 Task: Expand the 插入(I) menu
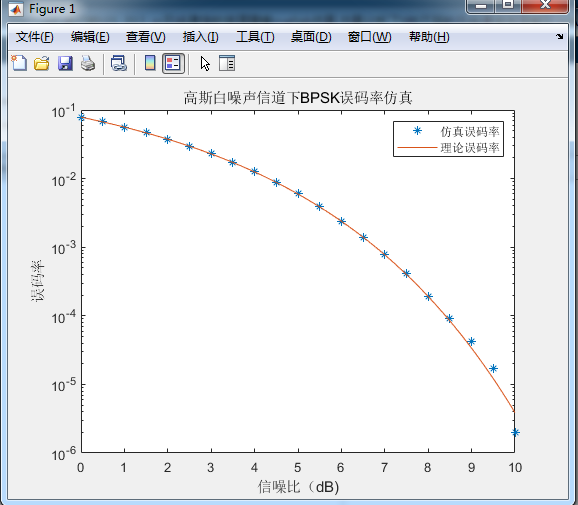point(201,37)
